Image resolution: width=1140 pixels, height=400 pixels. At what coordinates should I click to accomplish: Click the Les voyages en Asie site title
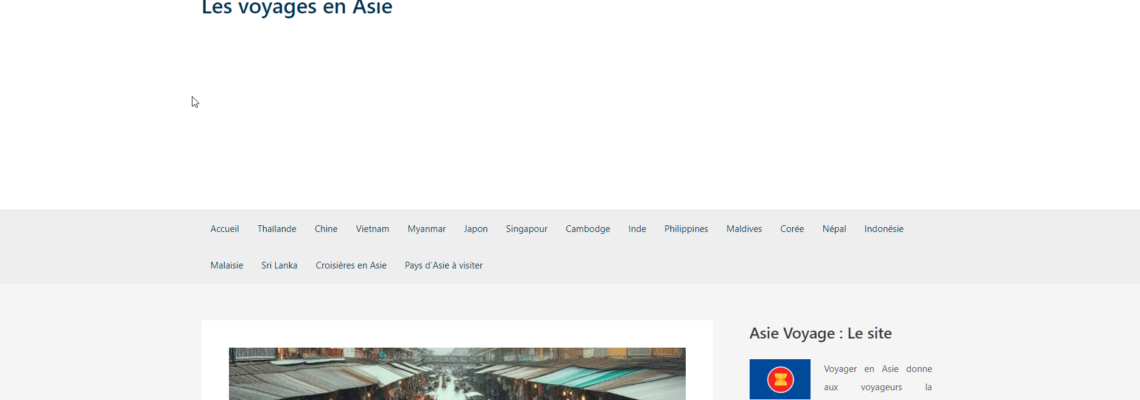(x=297, y=8)
